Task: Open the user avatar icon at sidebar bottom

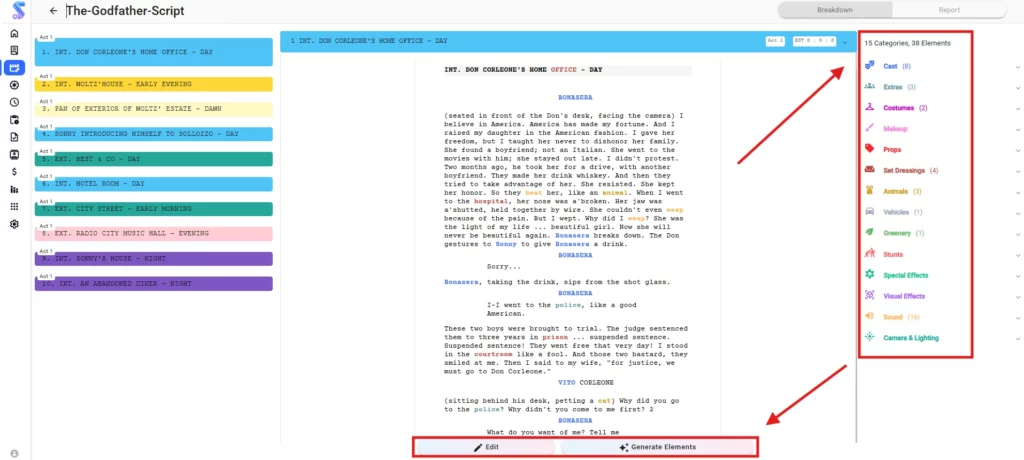Action: (14, 453)
